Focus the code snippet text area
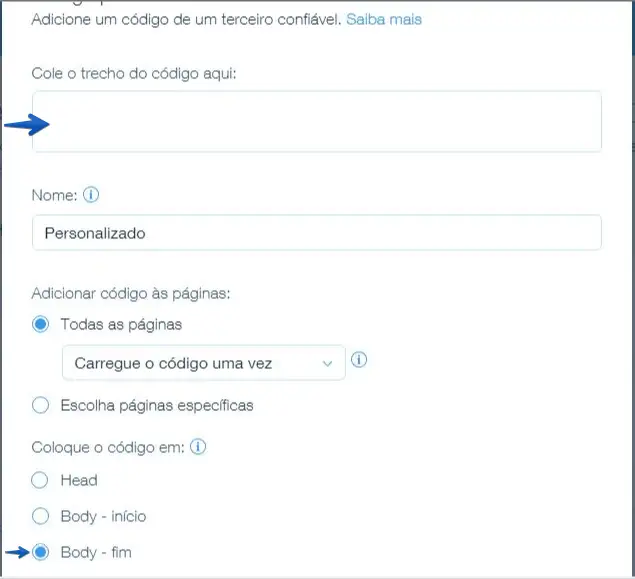 click(317, 121)
